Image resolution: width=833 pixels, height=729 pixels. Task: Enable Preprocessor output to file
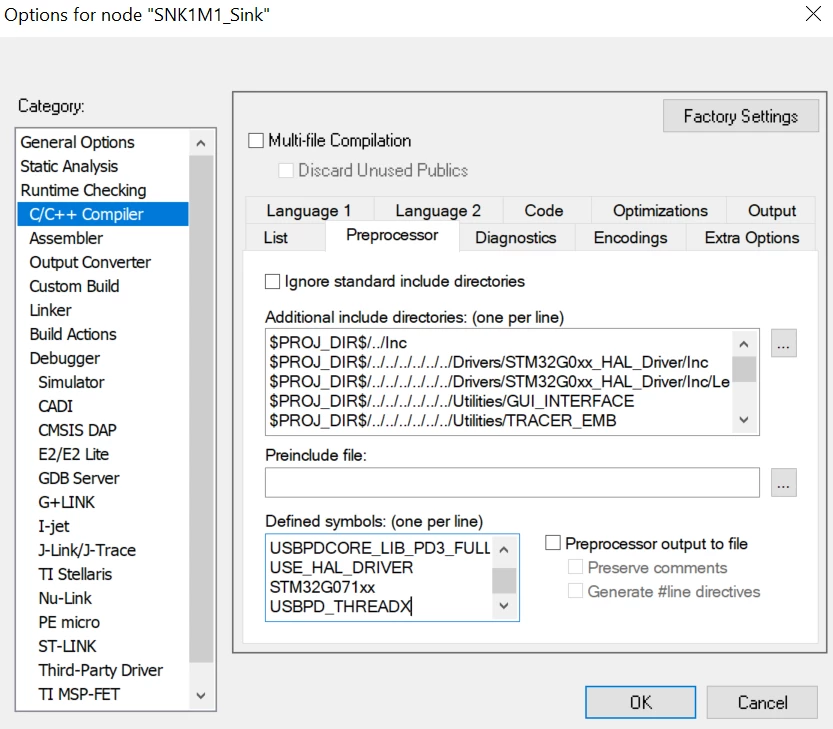[x=553, y=543]
